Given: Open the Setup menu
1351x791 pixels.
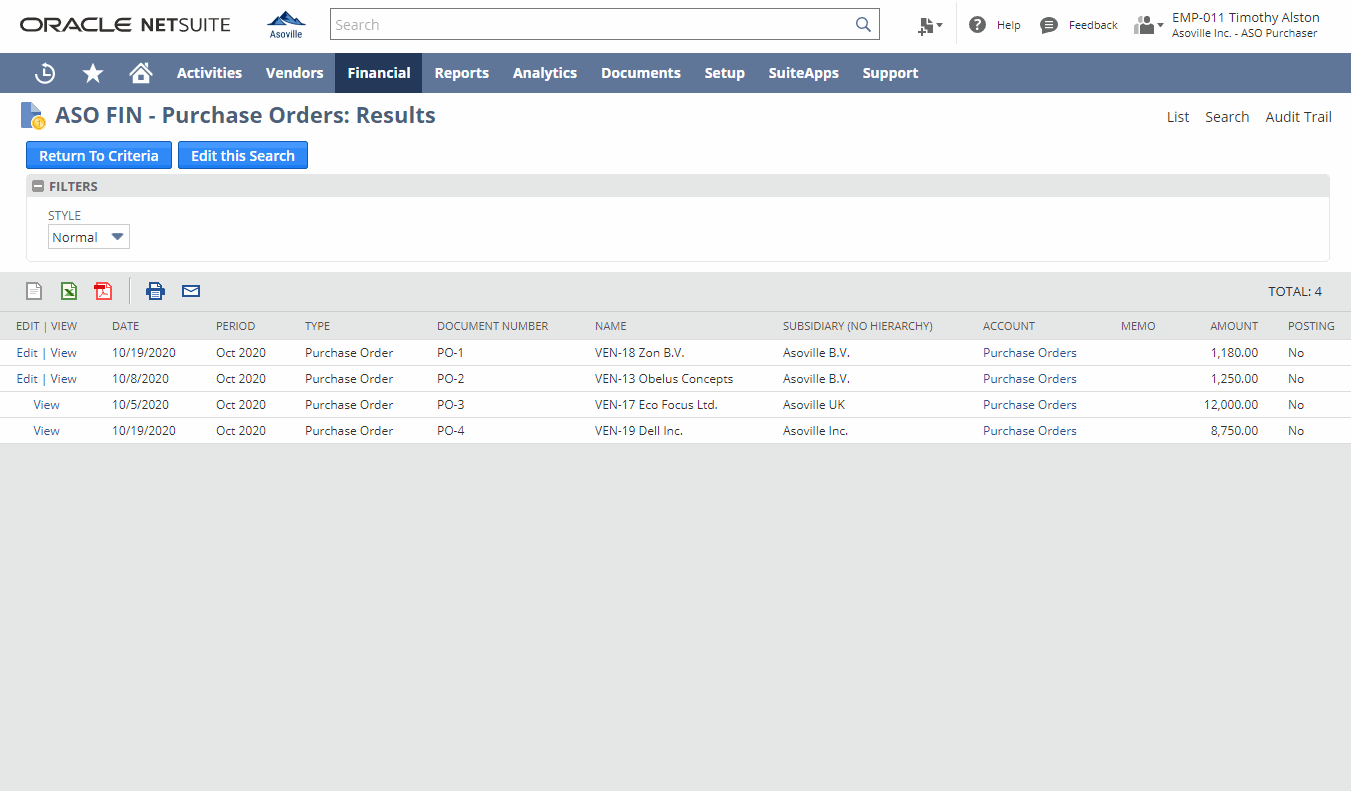Looking at the screenshot, I should 724,73.
